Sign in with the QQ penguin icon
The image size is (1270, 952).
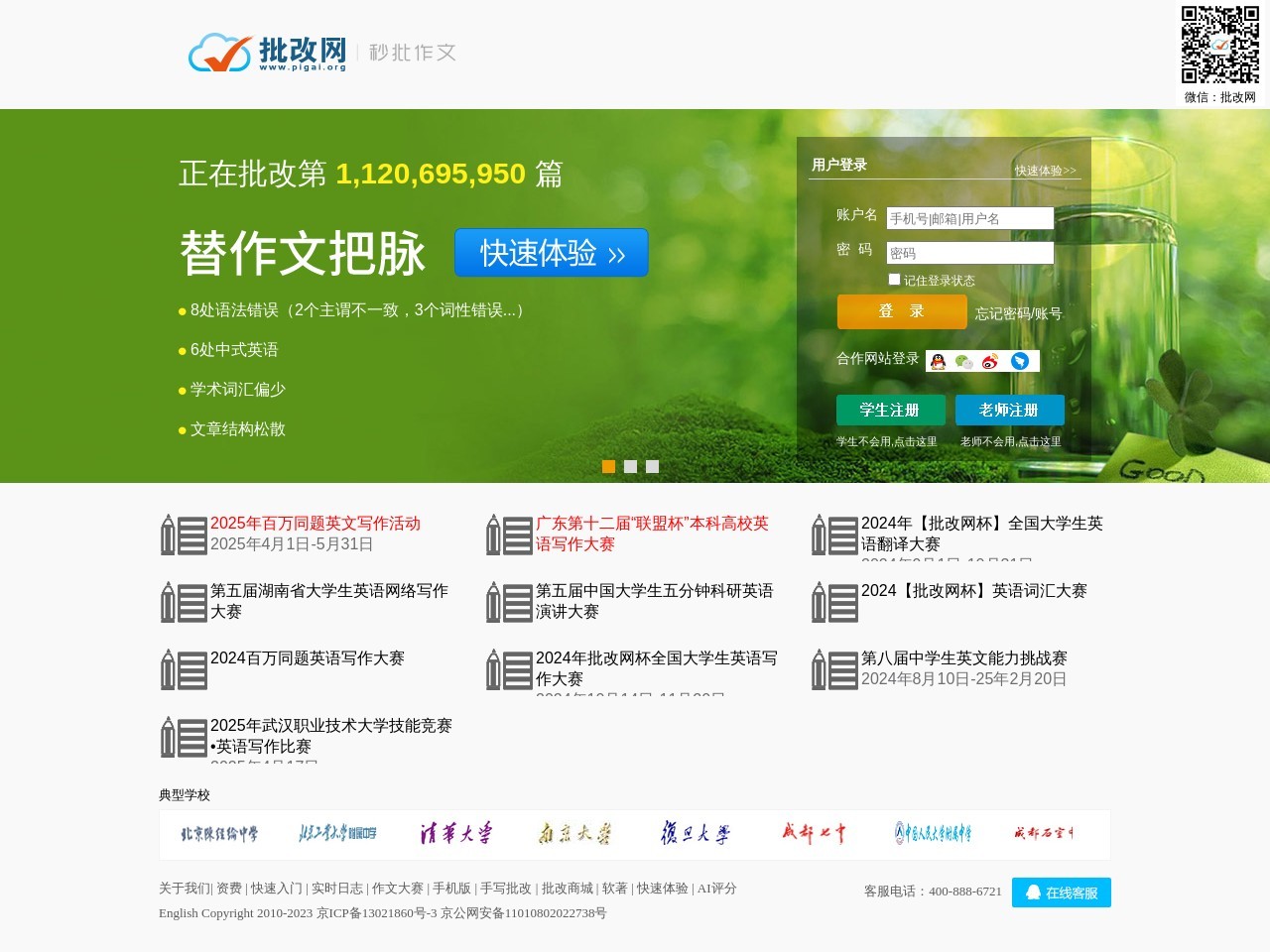coord(937,360)
